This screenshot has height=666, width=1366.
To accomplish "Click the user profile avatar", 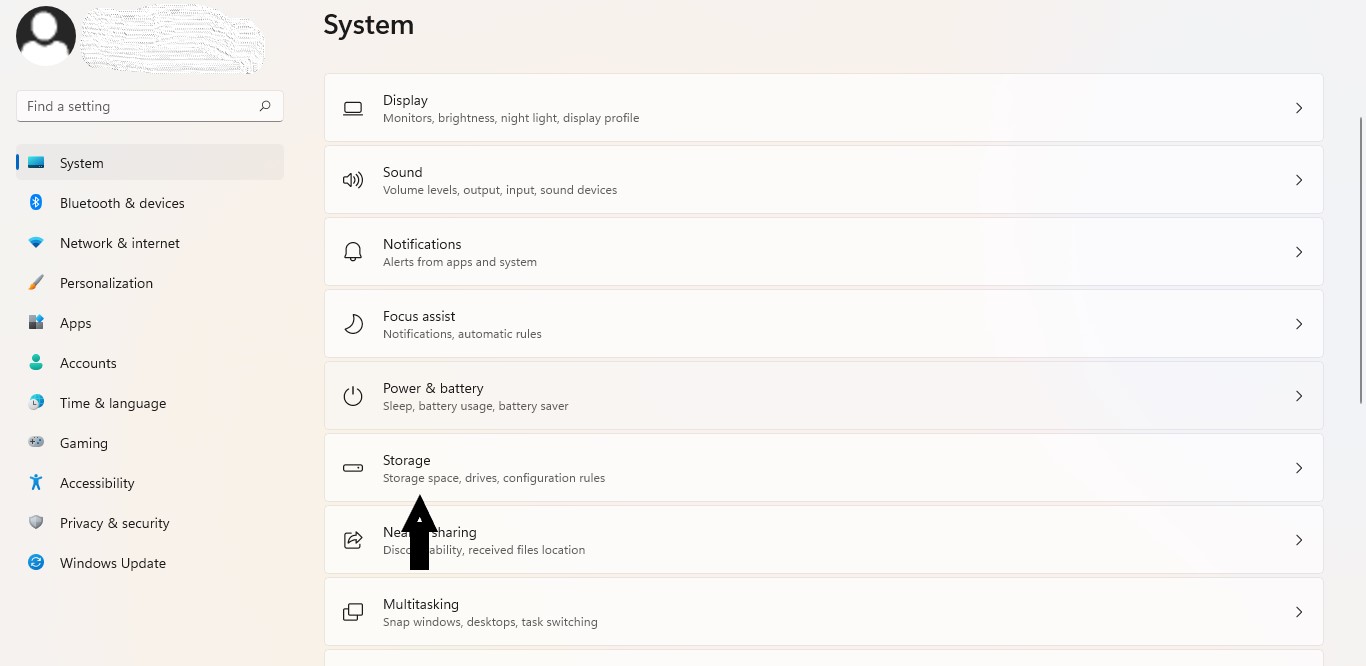I will [x=46, y=36].
